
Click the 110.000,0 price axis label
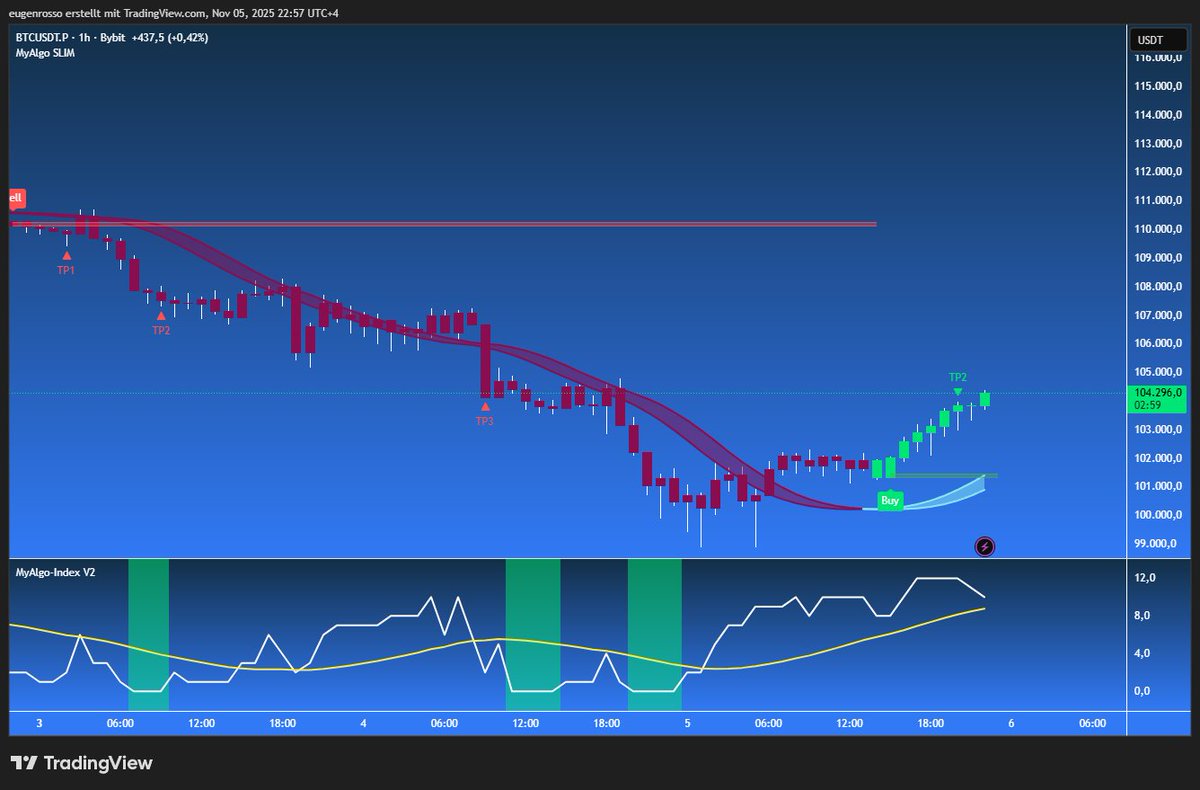click(1158, 229)
